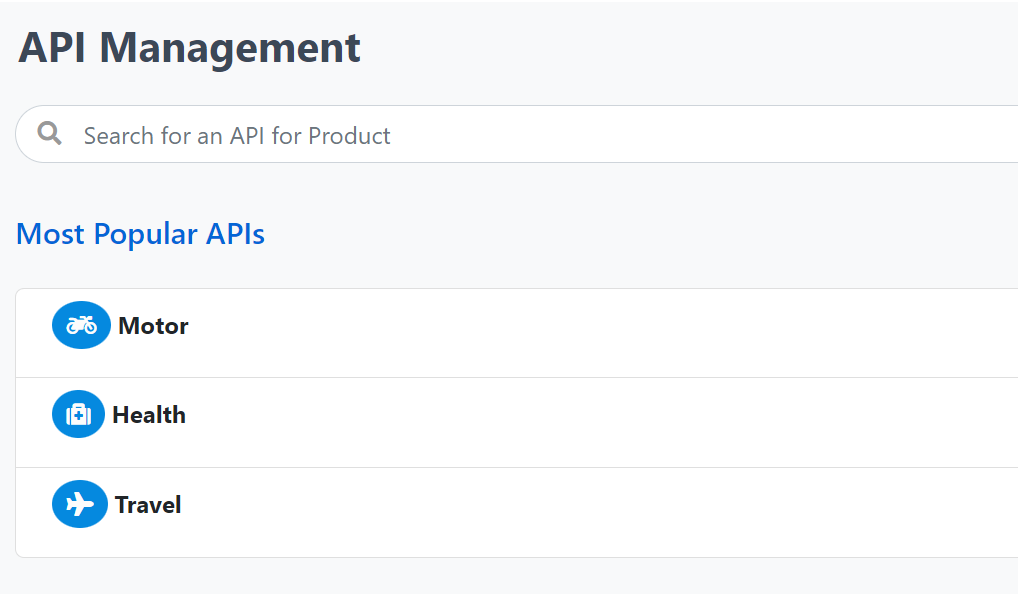Click the magnifying glass search icon
Screen dimensions: 1018x598
pos(49,133)
